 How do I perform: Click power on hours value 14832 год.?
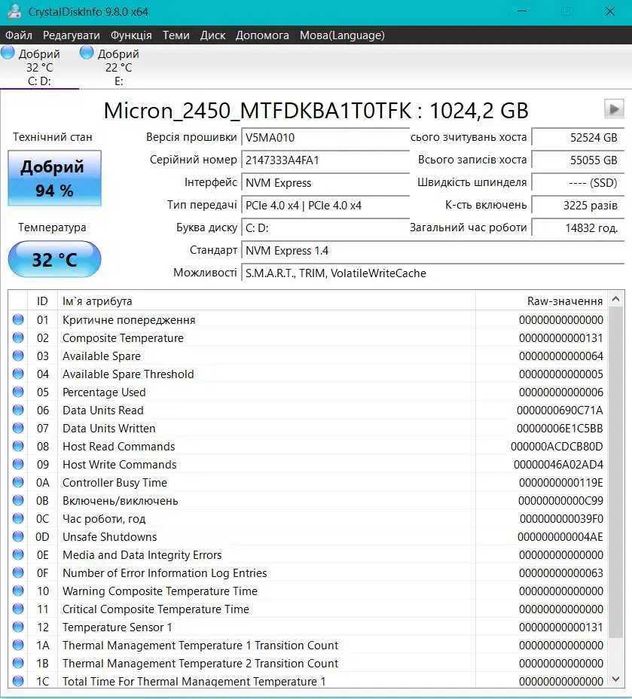click(578, 228)
